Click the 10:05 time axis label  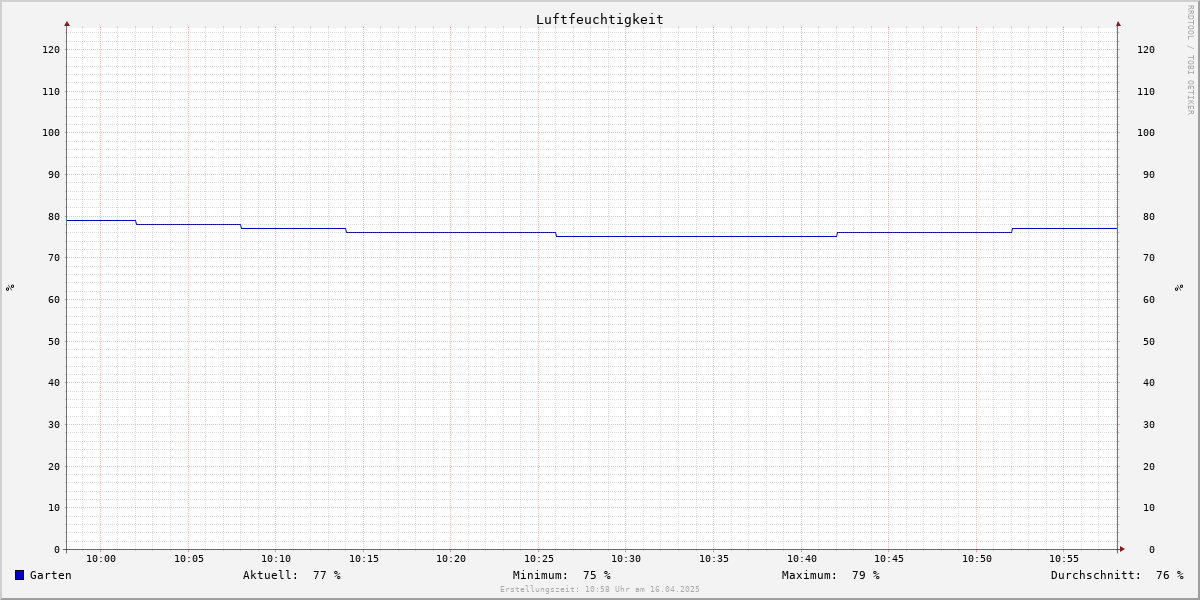point(189,559)
